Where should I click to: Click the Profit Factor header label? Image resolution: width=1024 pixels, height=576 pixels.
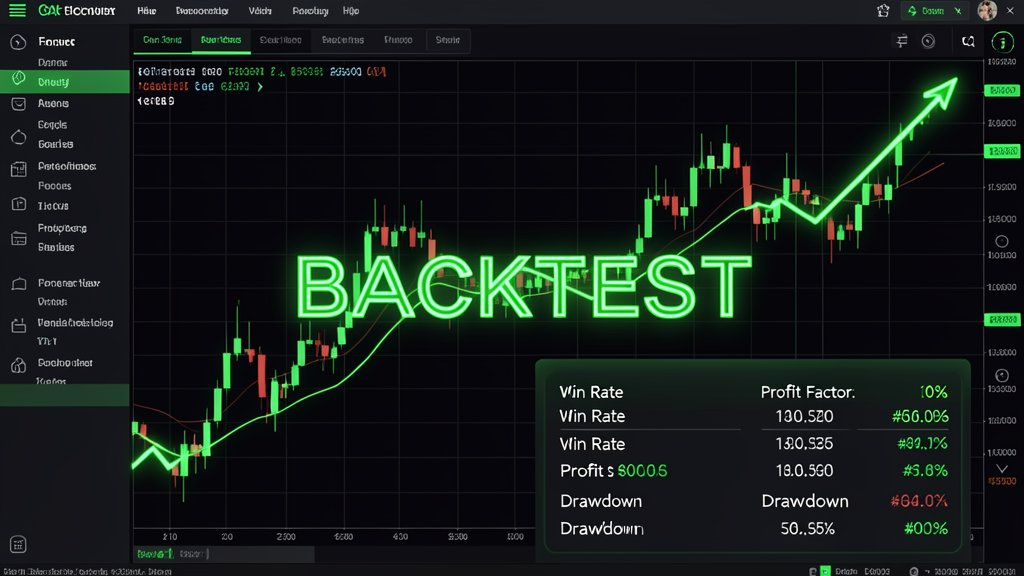coord(808,392)
